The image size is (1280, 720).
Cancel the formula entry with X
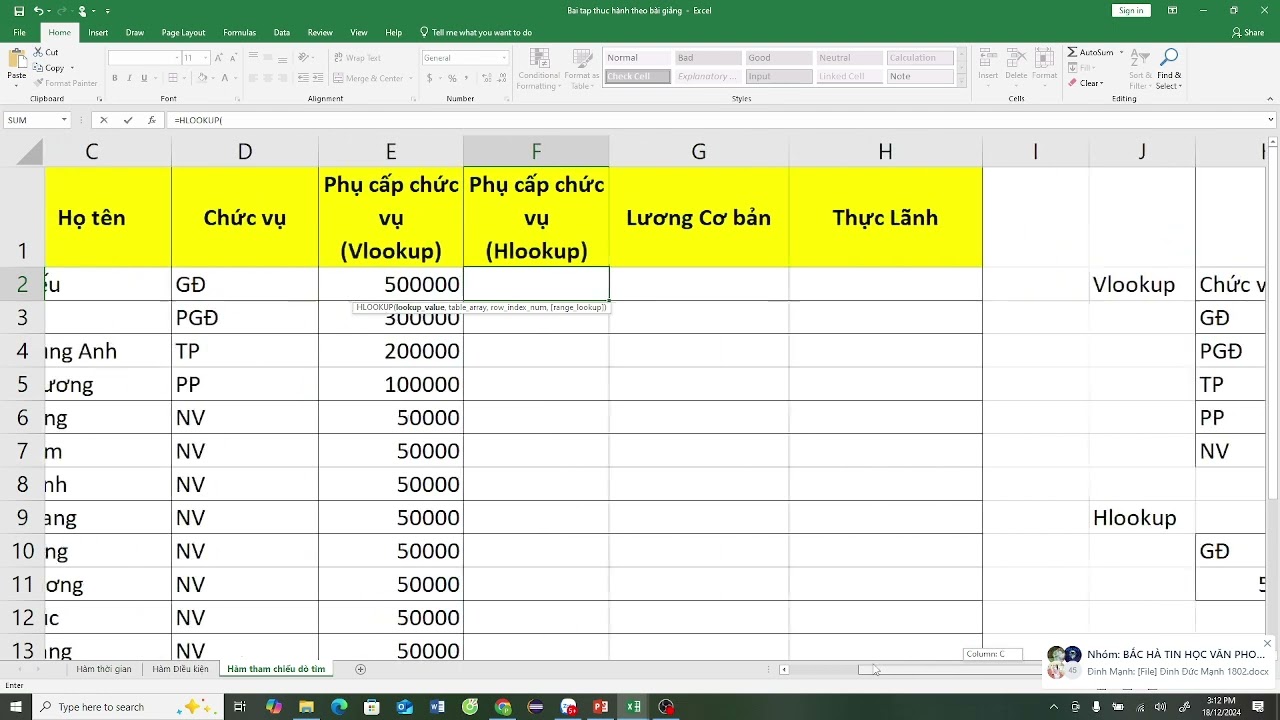tap(103, 120)
